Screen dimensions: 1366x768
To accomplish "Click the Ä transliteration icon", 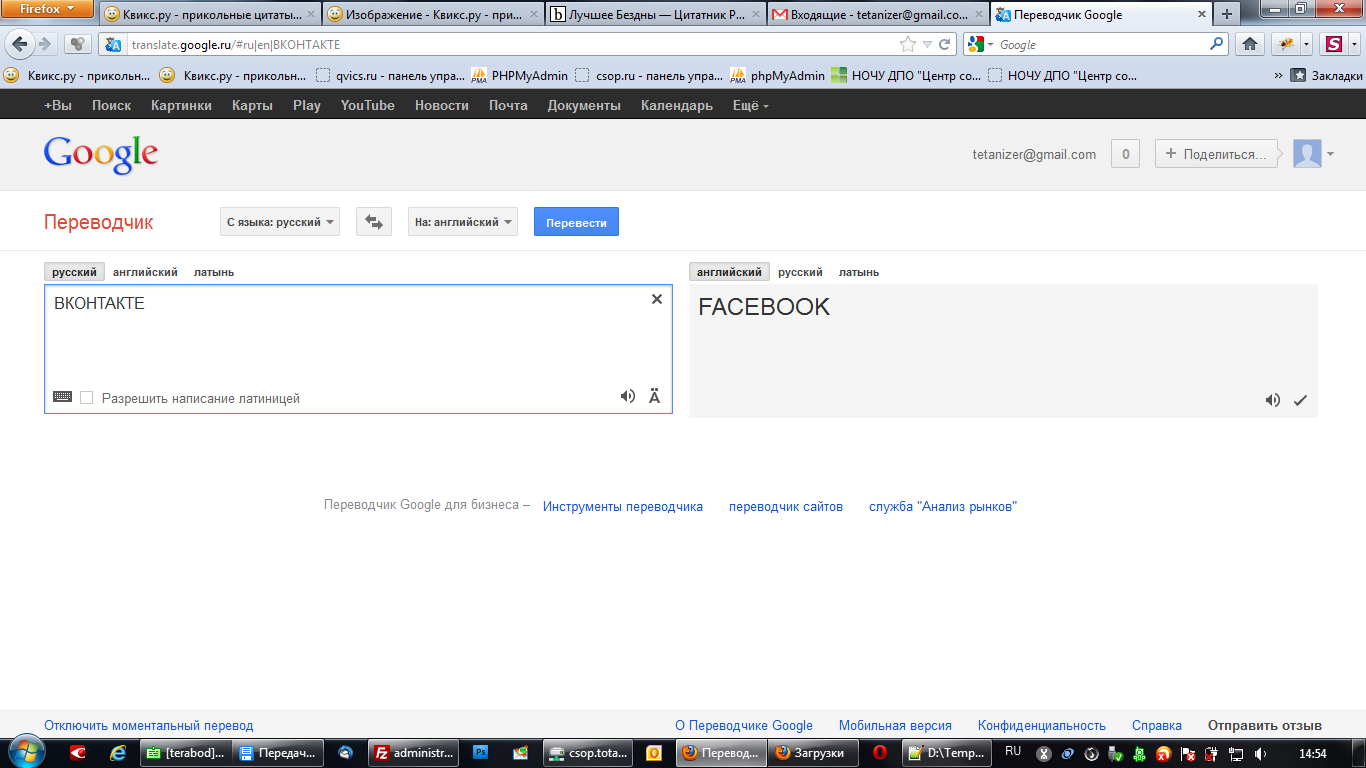I will coord(655,397).
